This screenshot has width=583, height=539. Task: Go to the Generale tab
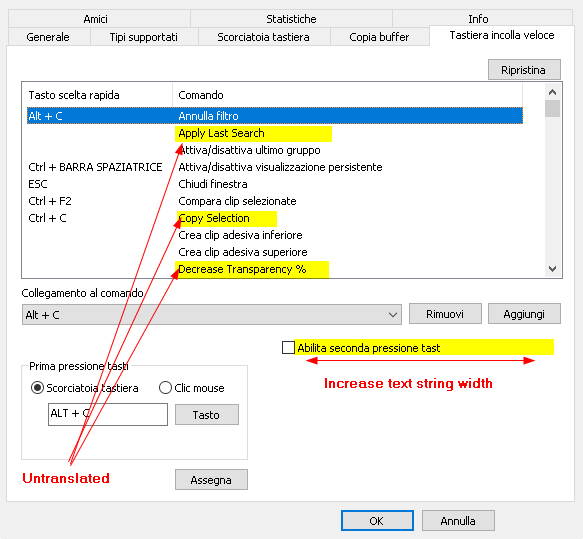(x=48, y=37)
